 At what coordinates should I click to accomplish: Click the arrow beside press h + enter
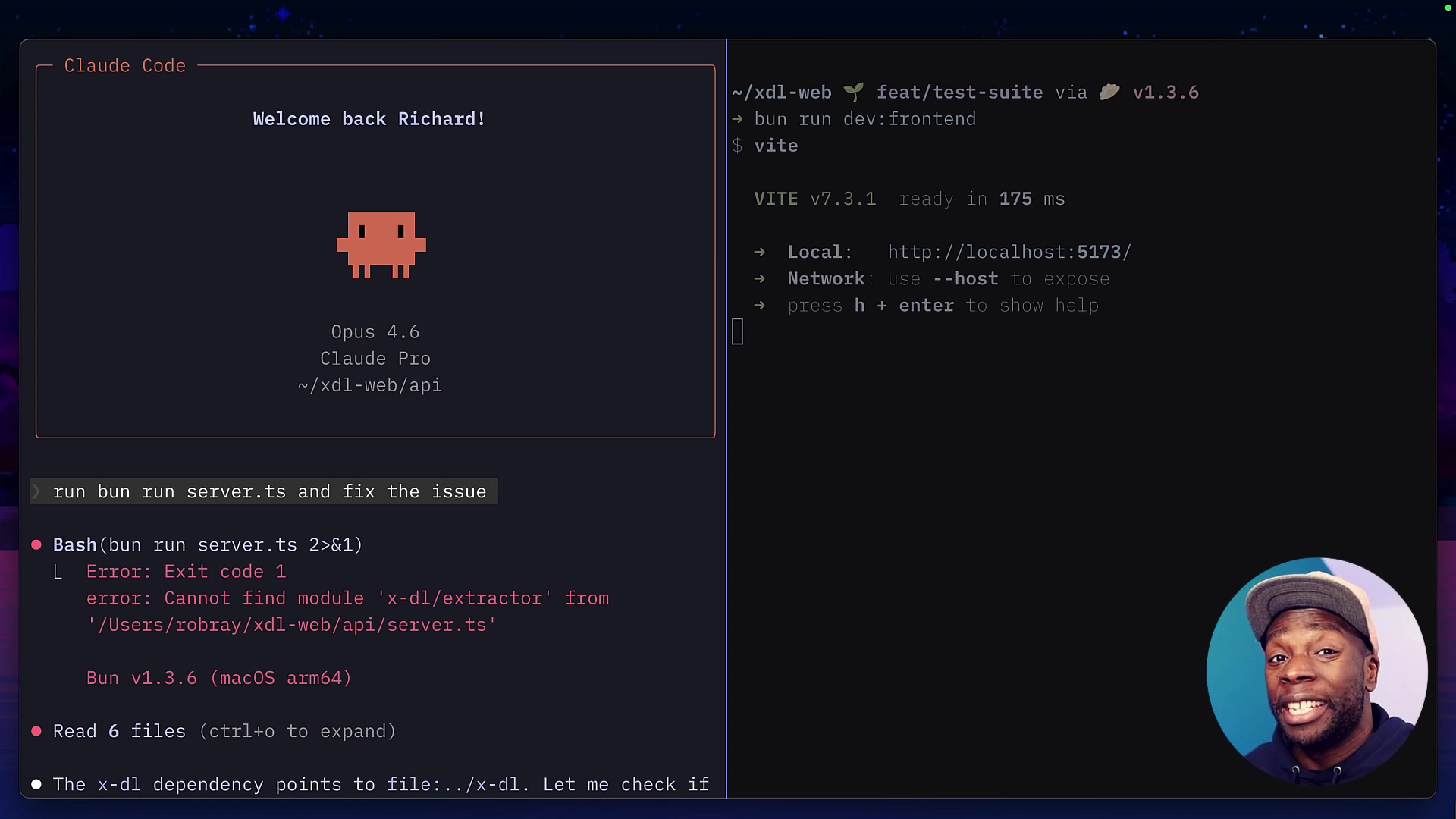[761, 306]
